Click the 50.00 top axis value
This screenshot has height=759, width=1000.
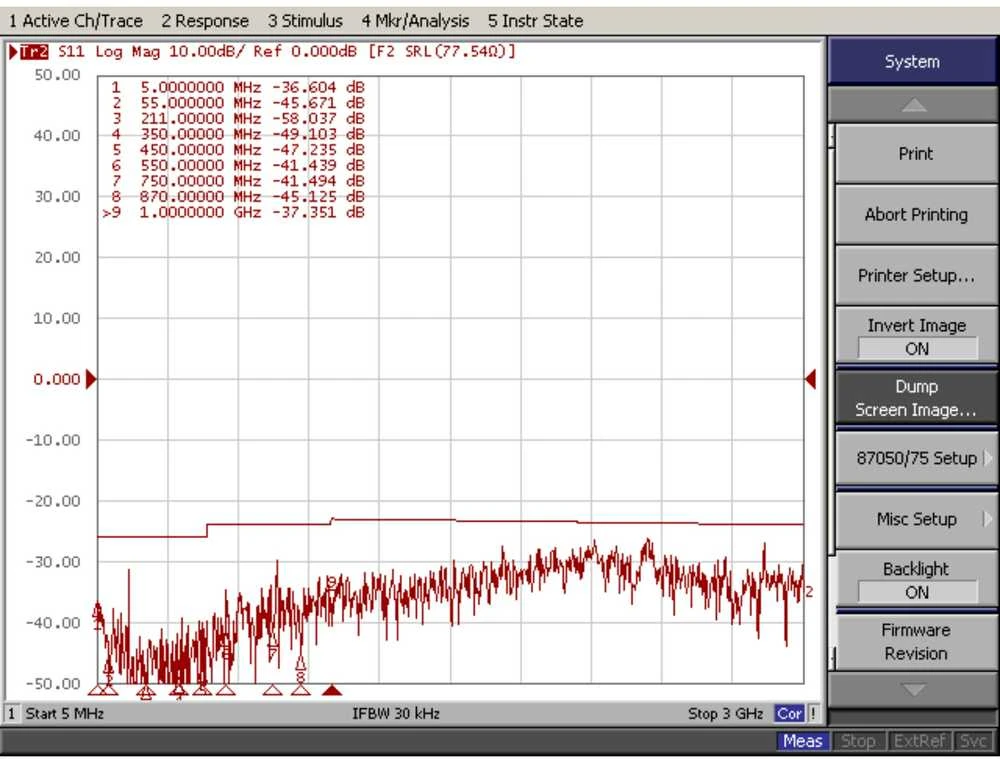57,75
